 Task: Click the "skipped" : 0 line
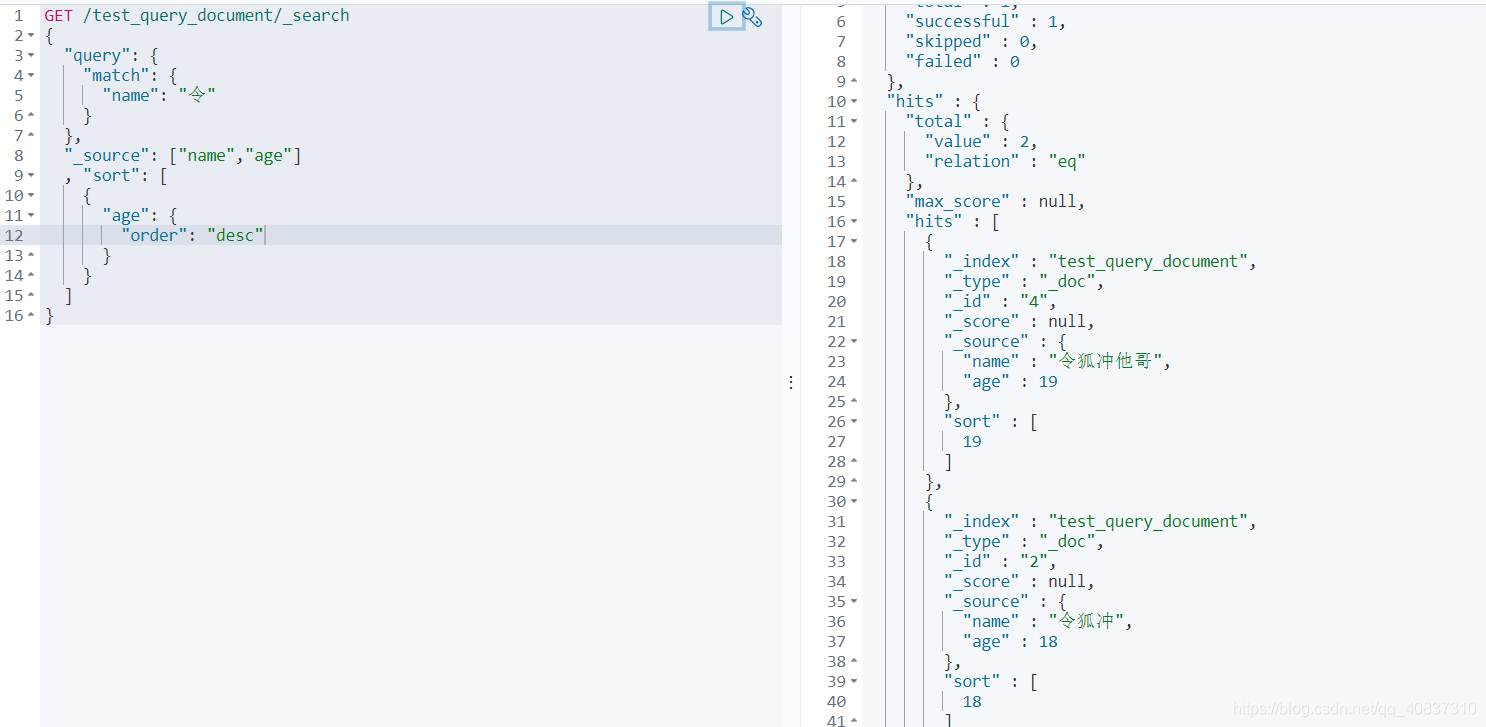coord(970,41)
